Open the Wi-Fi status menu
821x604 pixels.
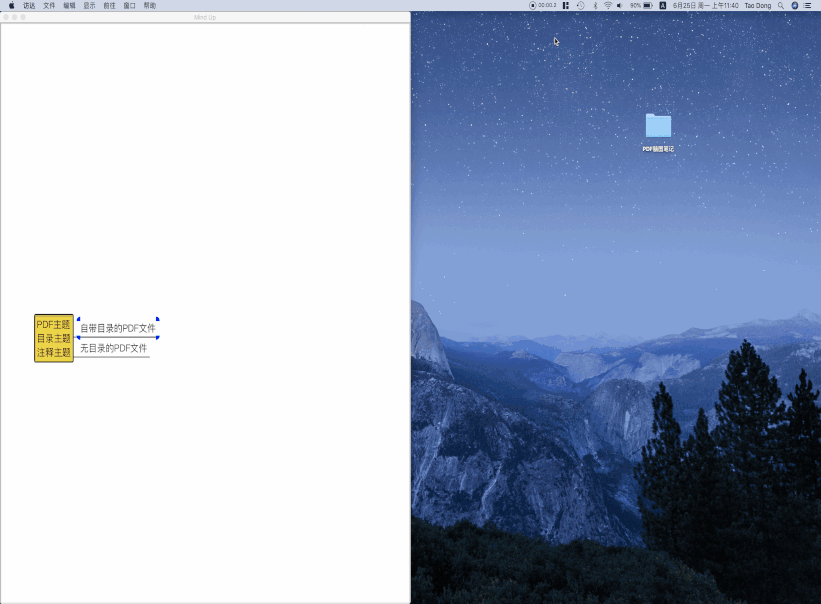pos(607,5)
